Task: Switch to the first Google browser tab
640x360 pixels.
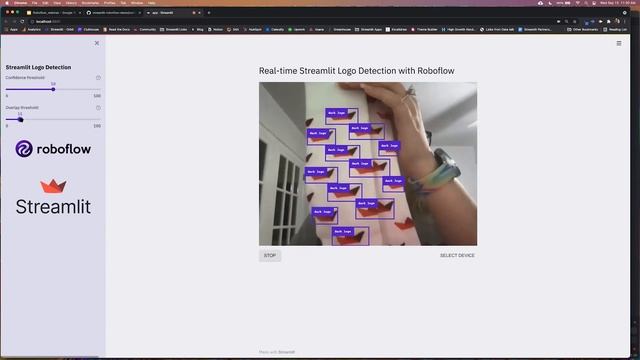Action: 53,13
